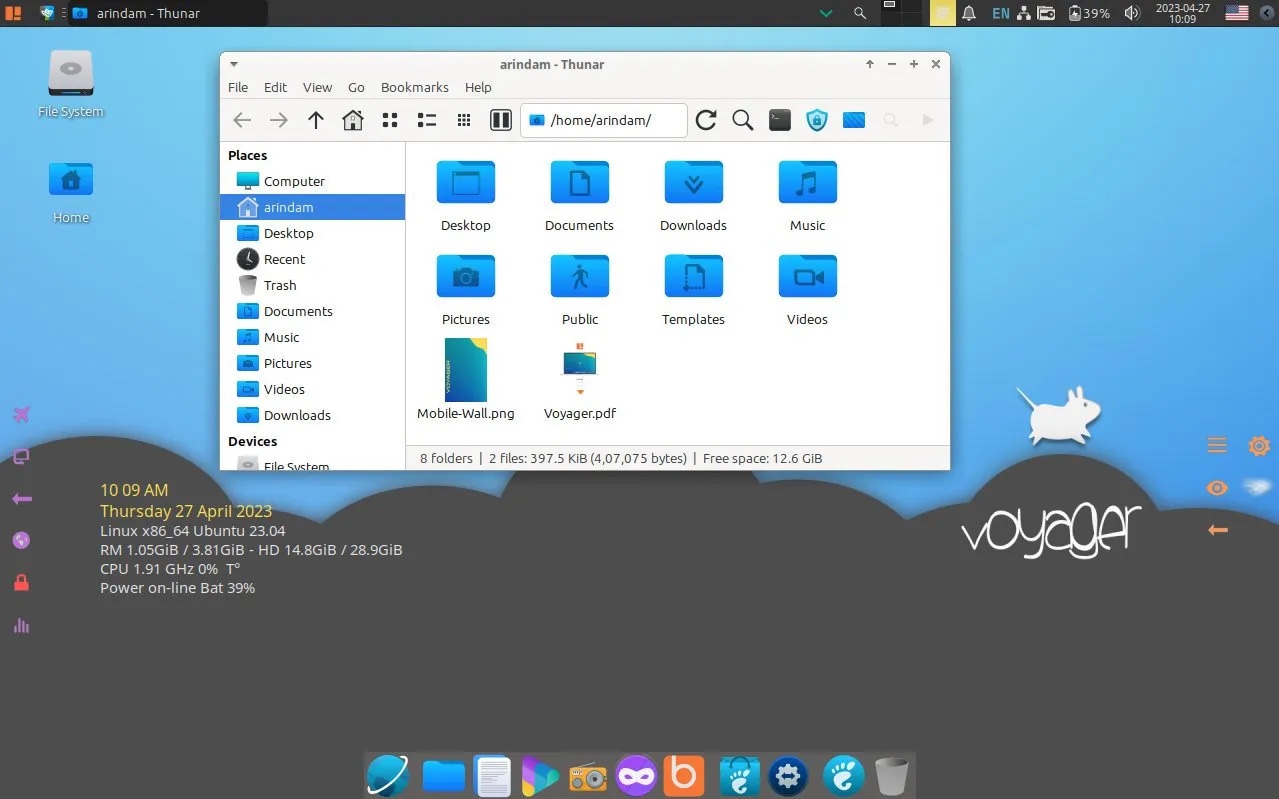Start a file search in Thunar

click(742, 119)
